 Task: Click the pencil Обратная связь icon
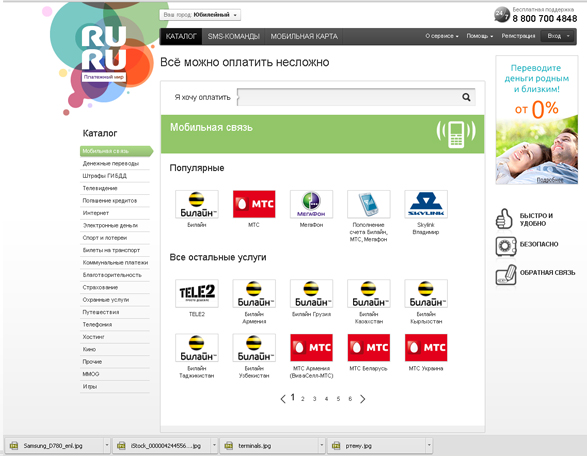pos(505,275)
